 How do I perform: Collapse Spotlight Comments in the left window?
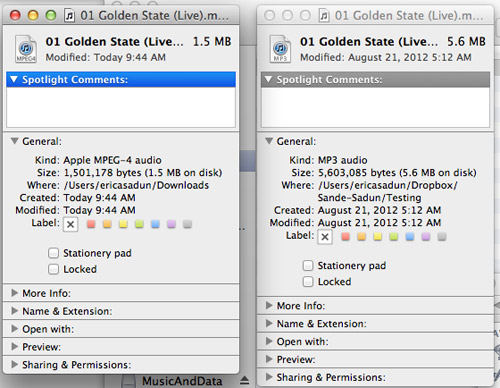(x=14, y=79)
